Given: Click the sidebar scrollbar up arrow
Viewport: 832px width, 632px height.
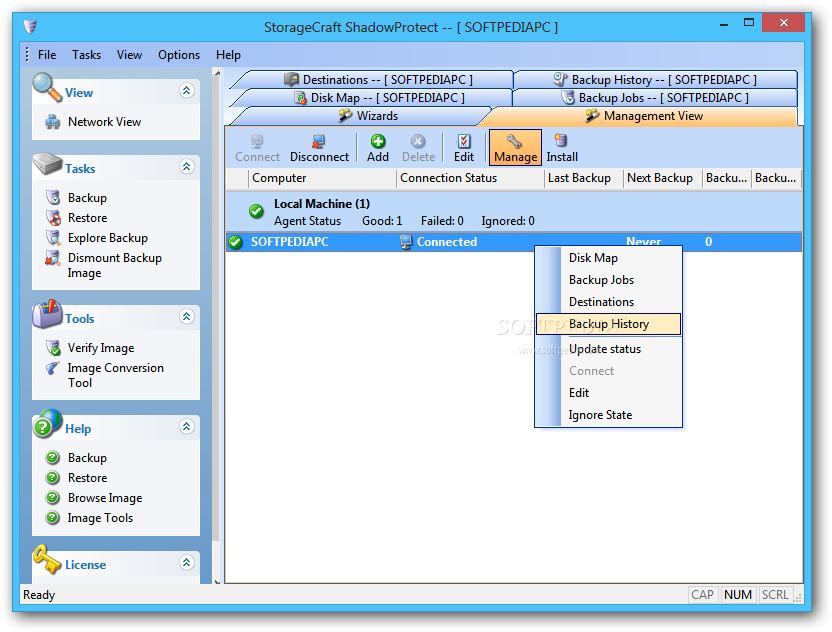Looking at the screenshot, I should click(x=217, y=73).
